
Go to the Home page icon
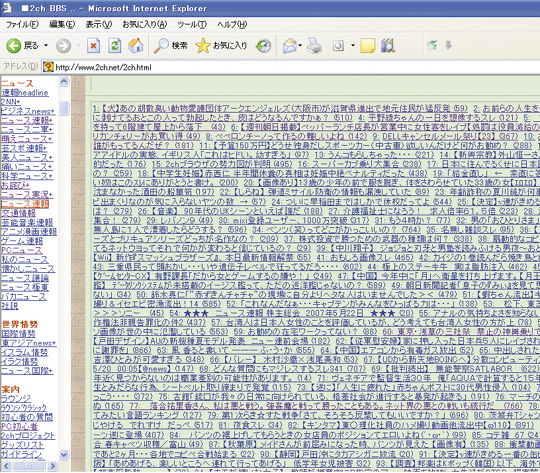(136, 45)
